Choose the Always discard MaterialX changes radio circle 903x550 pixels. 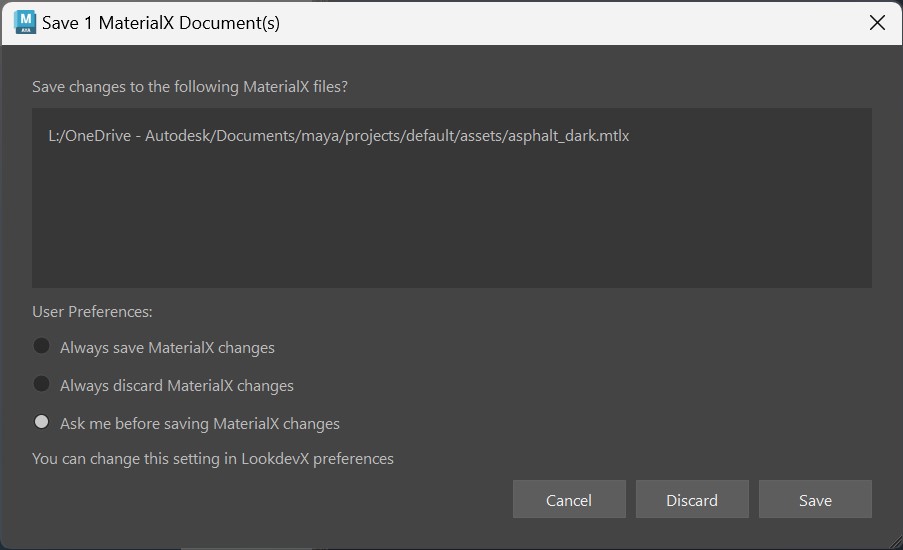click(42, 384)
